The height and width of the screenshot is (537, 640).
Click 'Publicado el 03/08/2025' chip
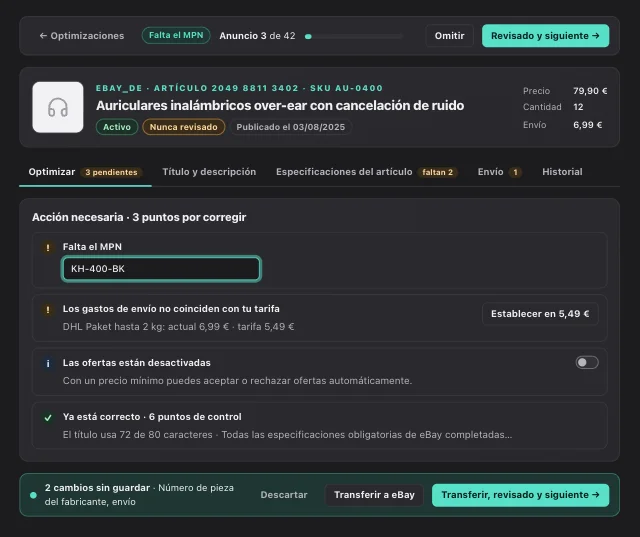pos(291,127)
